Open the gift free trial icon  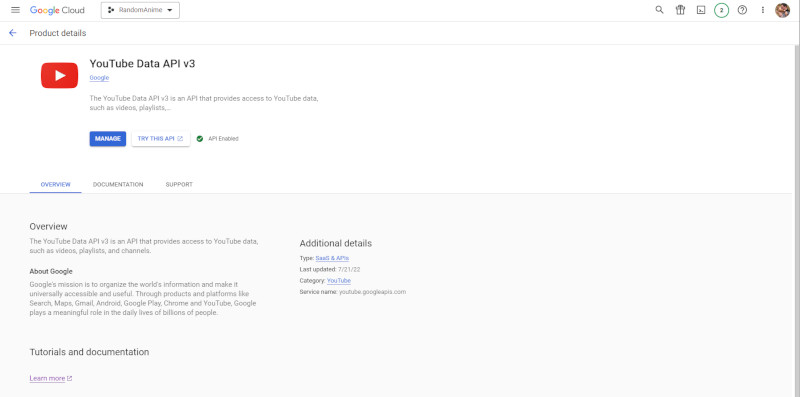[680, 10]
